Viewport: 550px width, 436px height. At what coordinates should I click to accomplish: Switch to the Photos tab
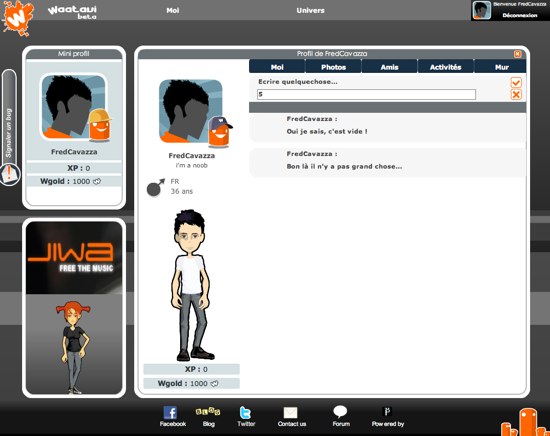[333, 67]
